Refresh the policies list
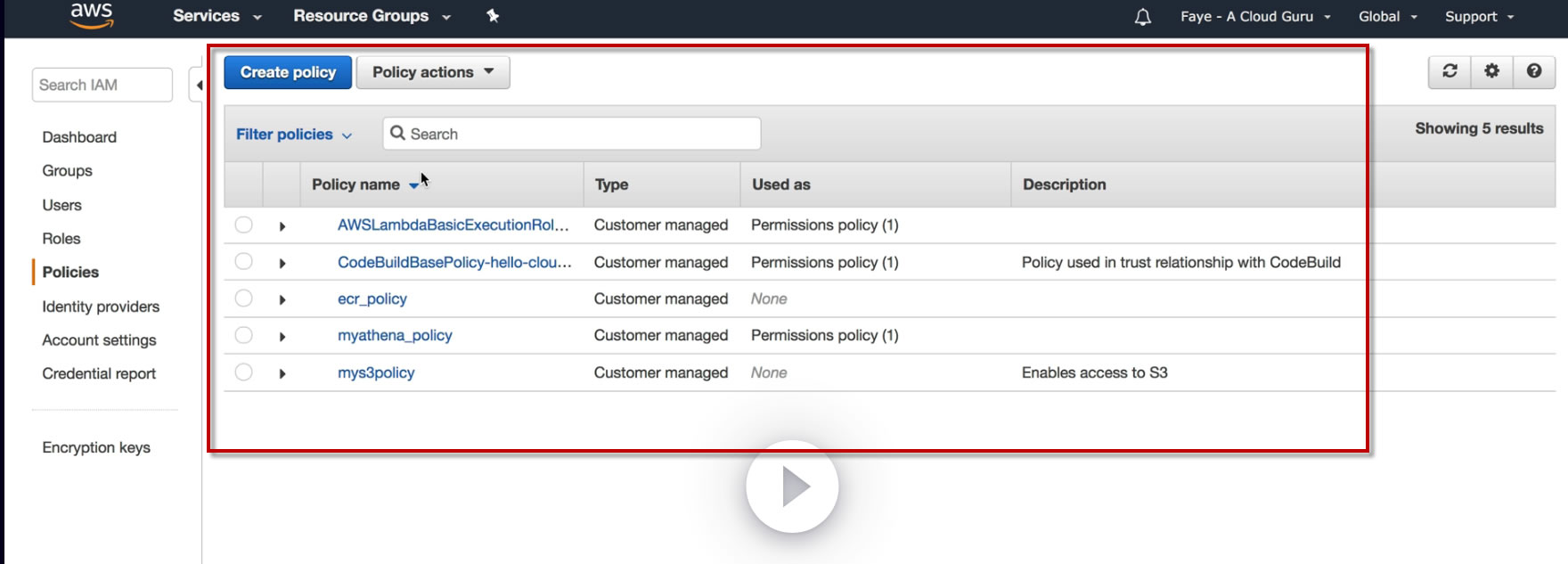Screen dimensions: 1568x564 1450,71
